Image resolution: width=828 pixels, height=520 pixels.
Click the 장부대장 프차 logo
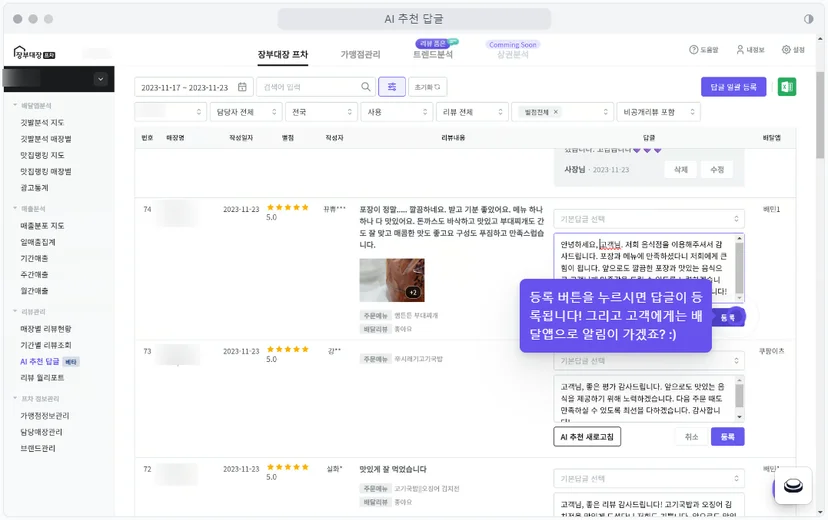[x=34, y=53]
